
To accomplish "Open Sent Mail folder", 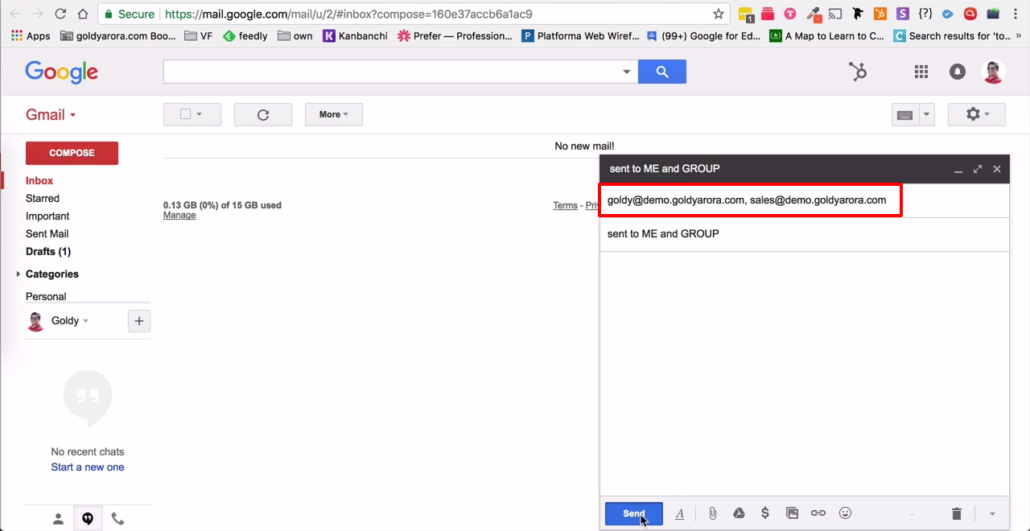I will 47,234.
